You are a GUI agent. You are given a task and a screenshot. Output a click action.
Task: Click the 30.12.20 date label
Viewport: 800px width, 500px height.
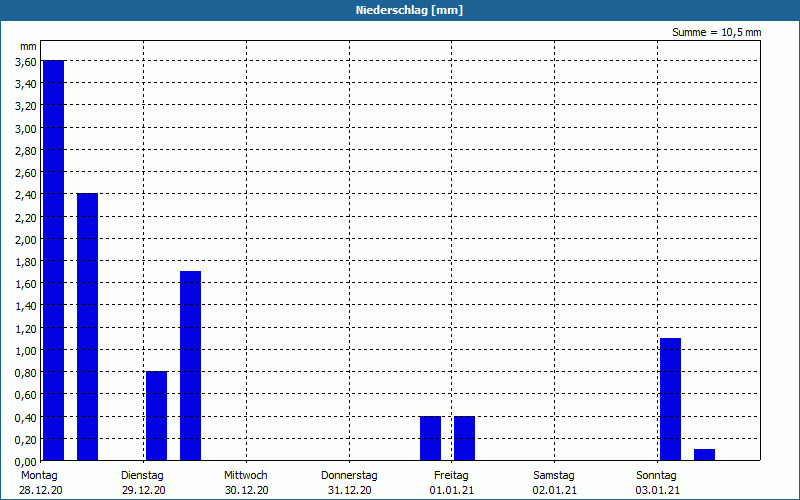(x=246, y=491)
